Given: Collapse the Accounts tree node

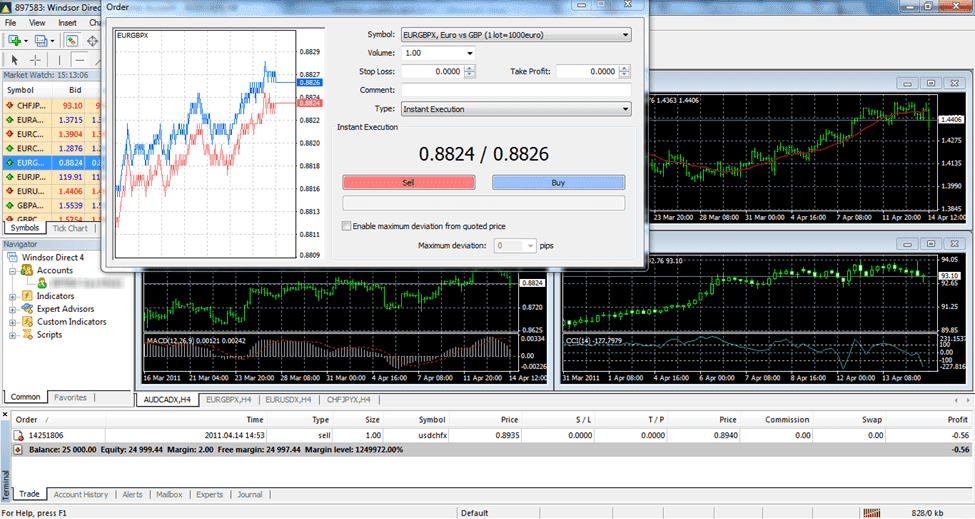Looking at the screenshot, I should click(x=13, y=271).
